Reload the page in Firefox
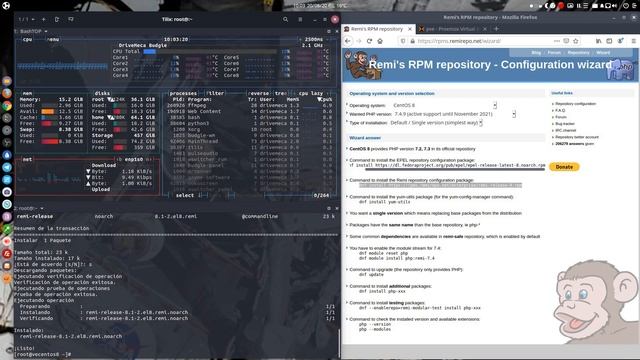Image resolution: width=640 pixels, height=360 pixels. [x=369, y=41]
